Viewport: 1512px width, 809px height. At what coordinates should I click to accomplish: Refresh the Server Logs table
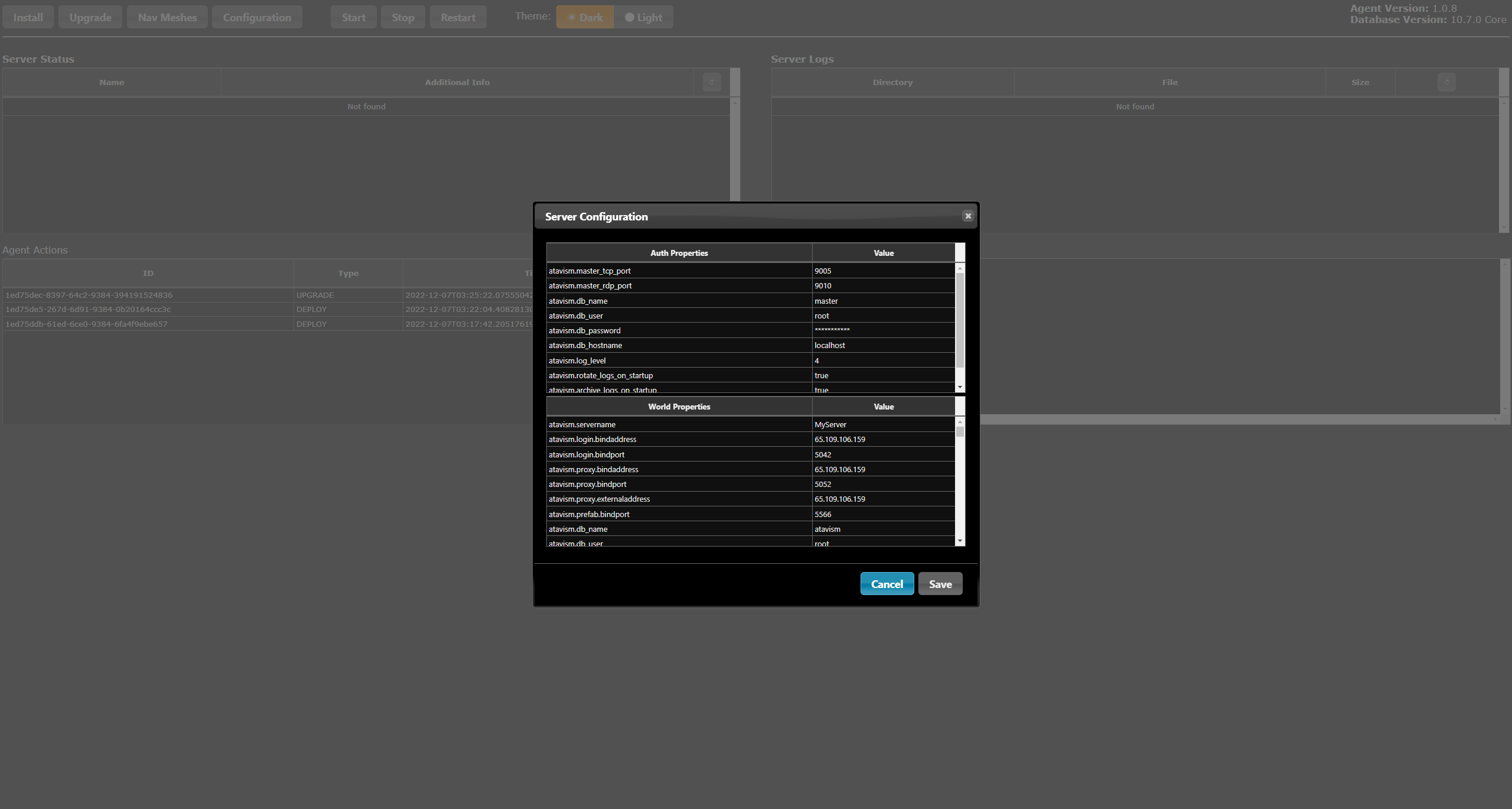coord(1446,82)
